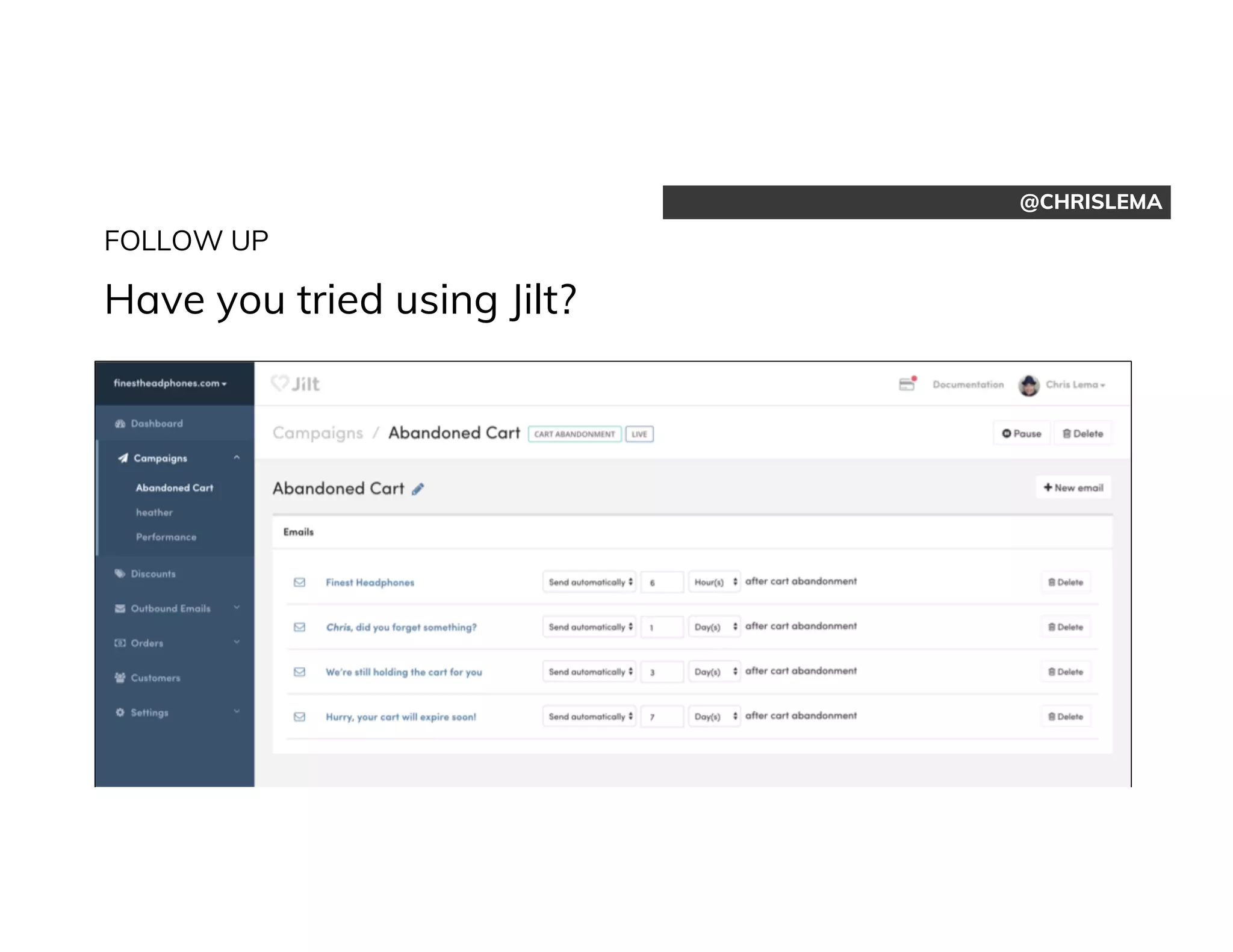Open the Abandoned Cart sidebar campaign
Image resolution: width=1233 pixels, height=952 pixels.
175,488
